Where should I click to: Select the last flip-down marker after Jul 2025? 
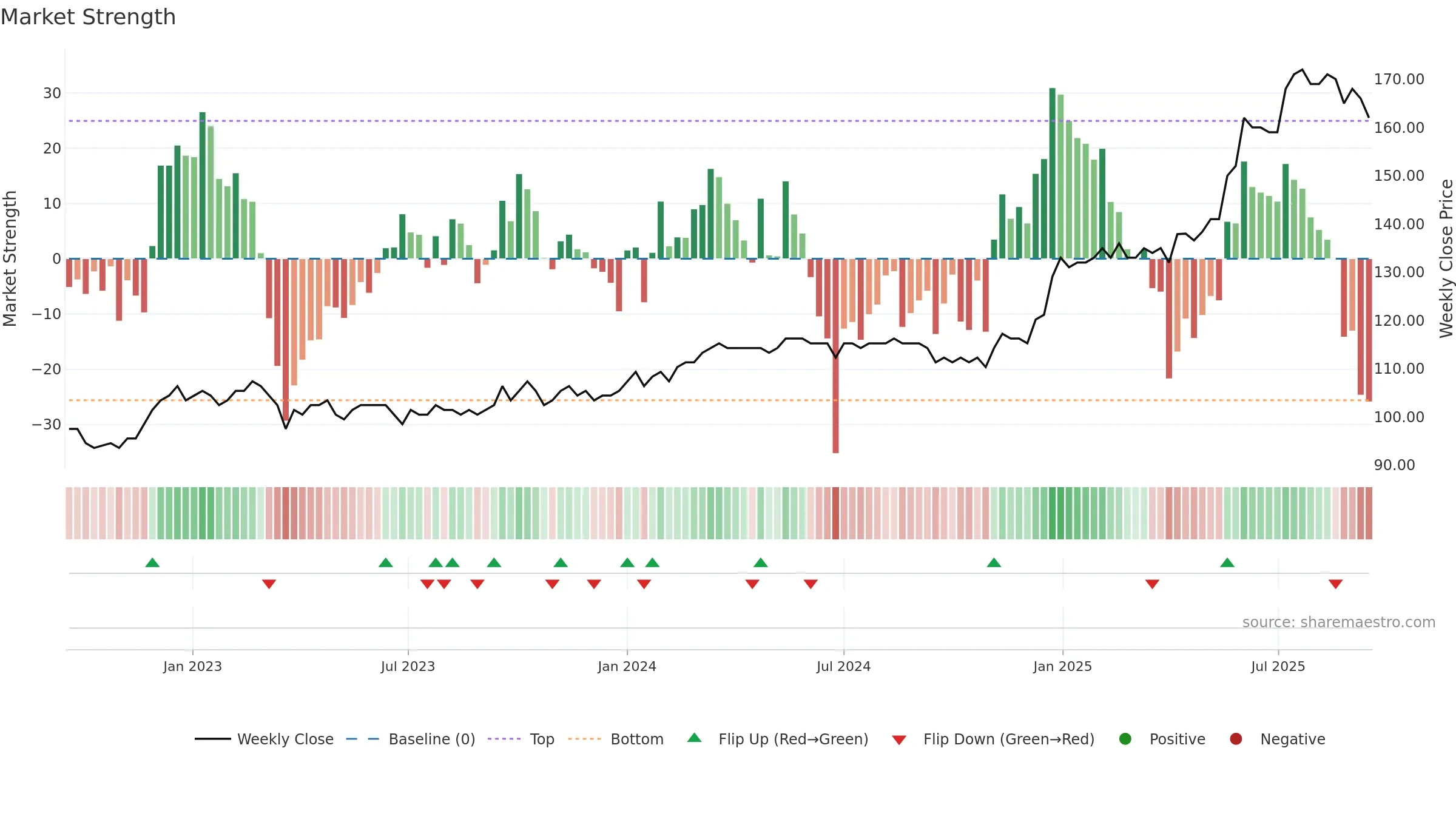pyautogui.click(x=1335, y=584)
